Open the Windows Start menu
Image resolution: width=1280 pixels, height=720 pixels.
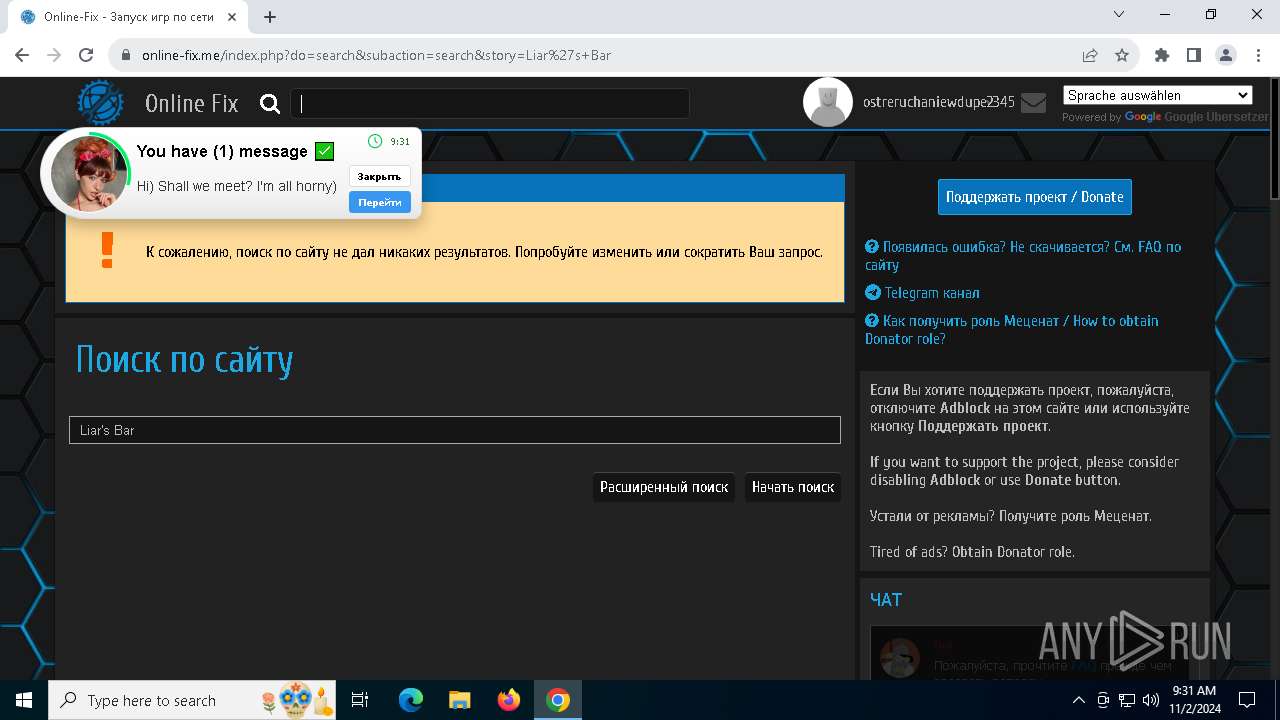tap(23, 700)
